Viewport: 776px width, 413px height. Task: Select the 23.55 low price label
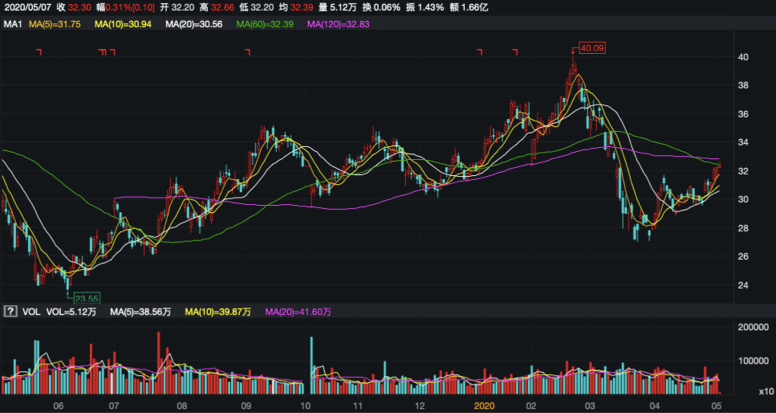point(87,297)
